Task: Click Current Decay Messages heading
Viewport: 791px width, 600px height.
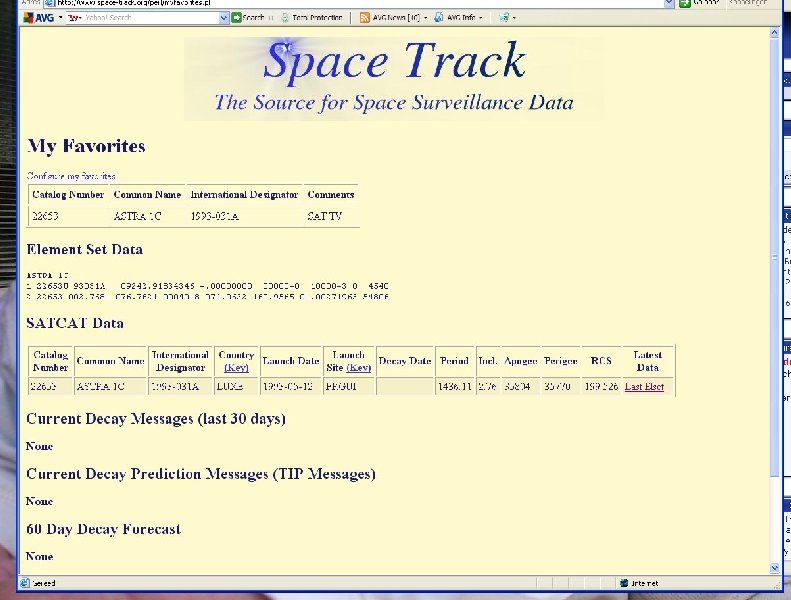Action: (x=156, y=419)
